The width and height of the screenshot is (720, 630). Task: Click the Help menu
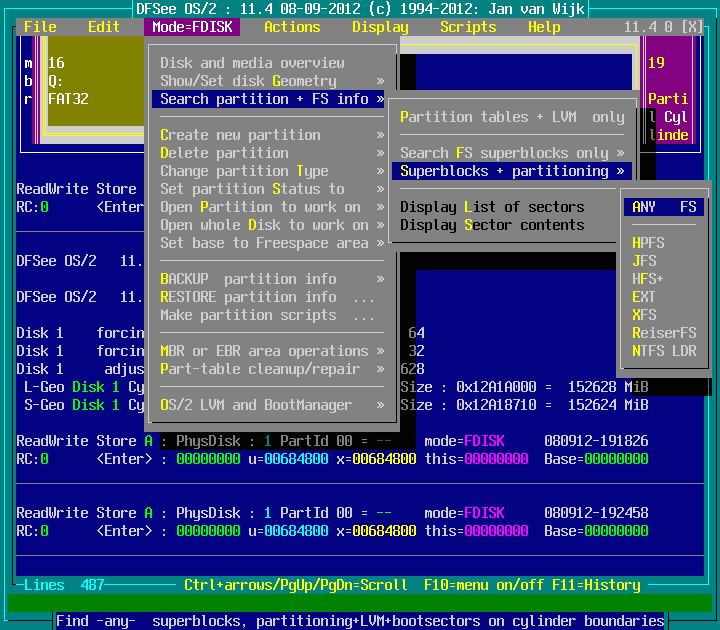point(544,27)
